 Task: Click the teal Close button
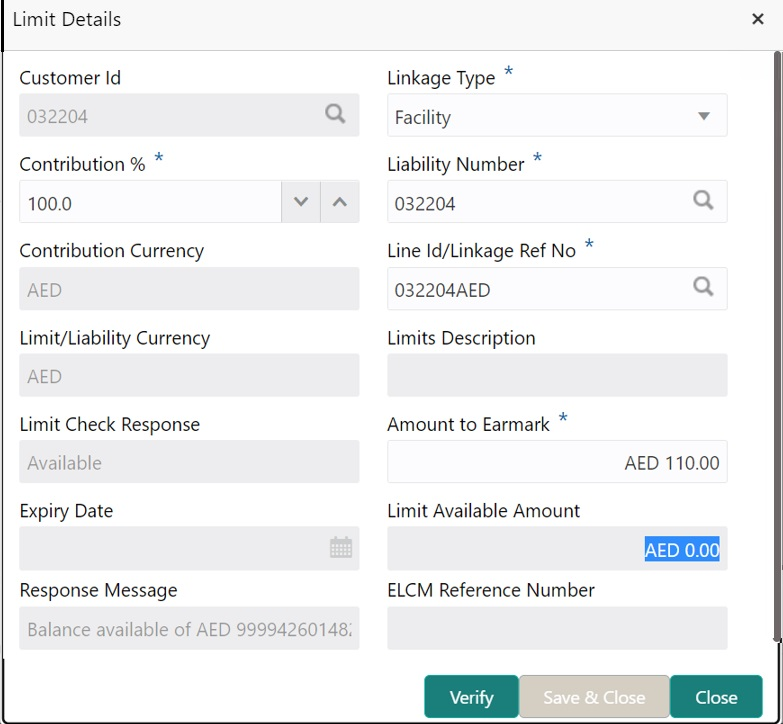point(716,697)
